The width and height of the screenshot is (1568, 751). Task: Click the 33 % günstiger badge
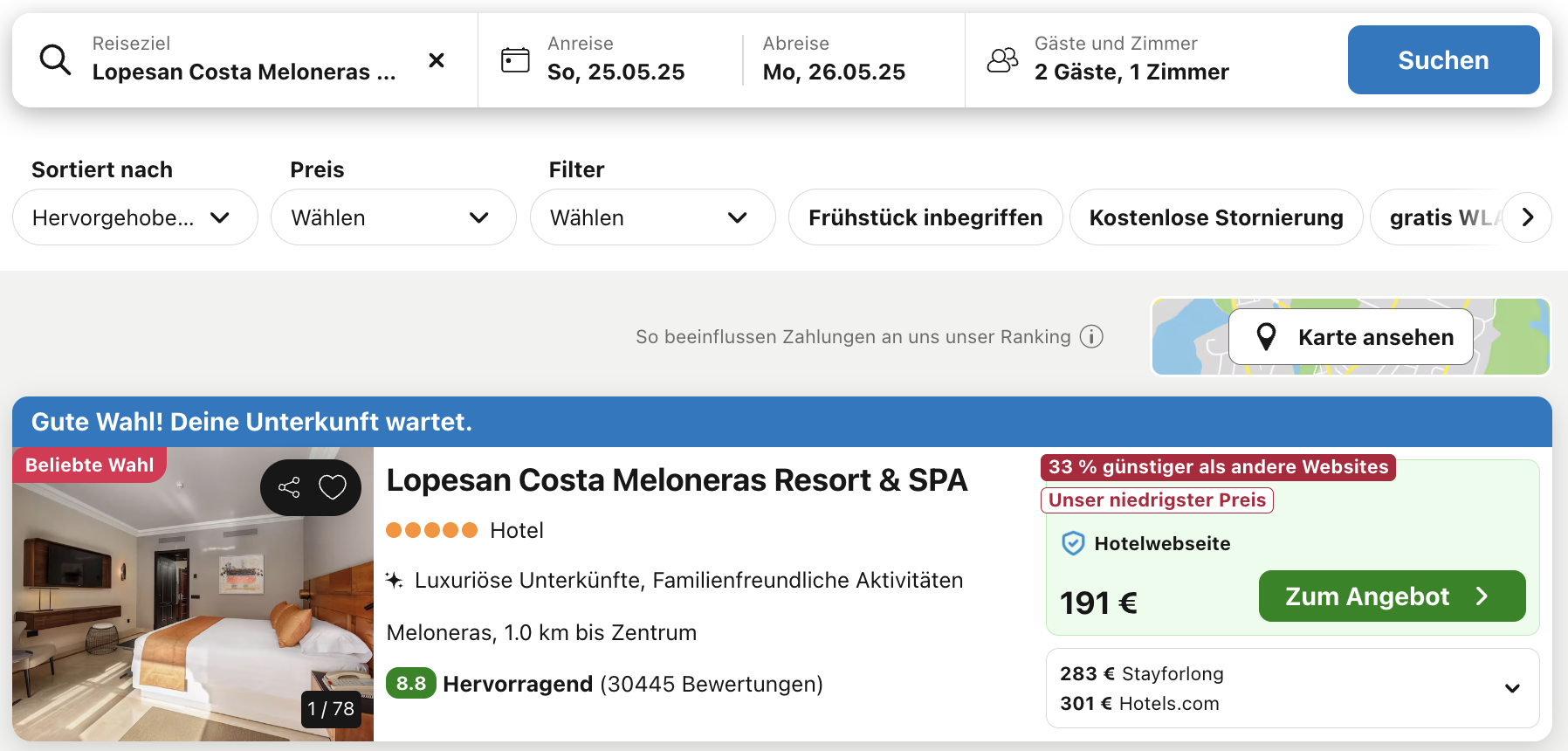click(x=1218, y=467)
